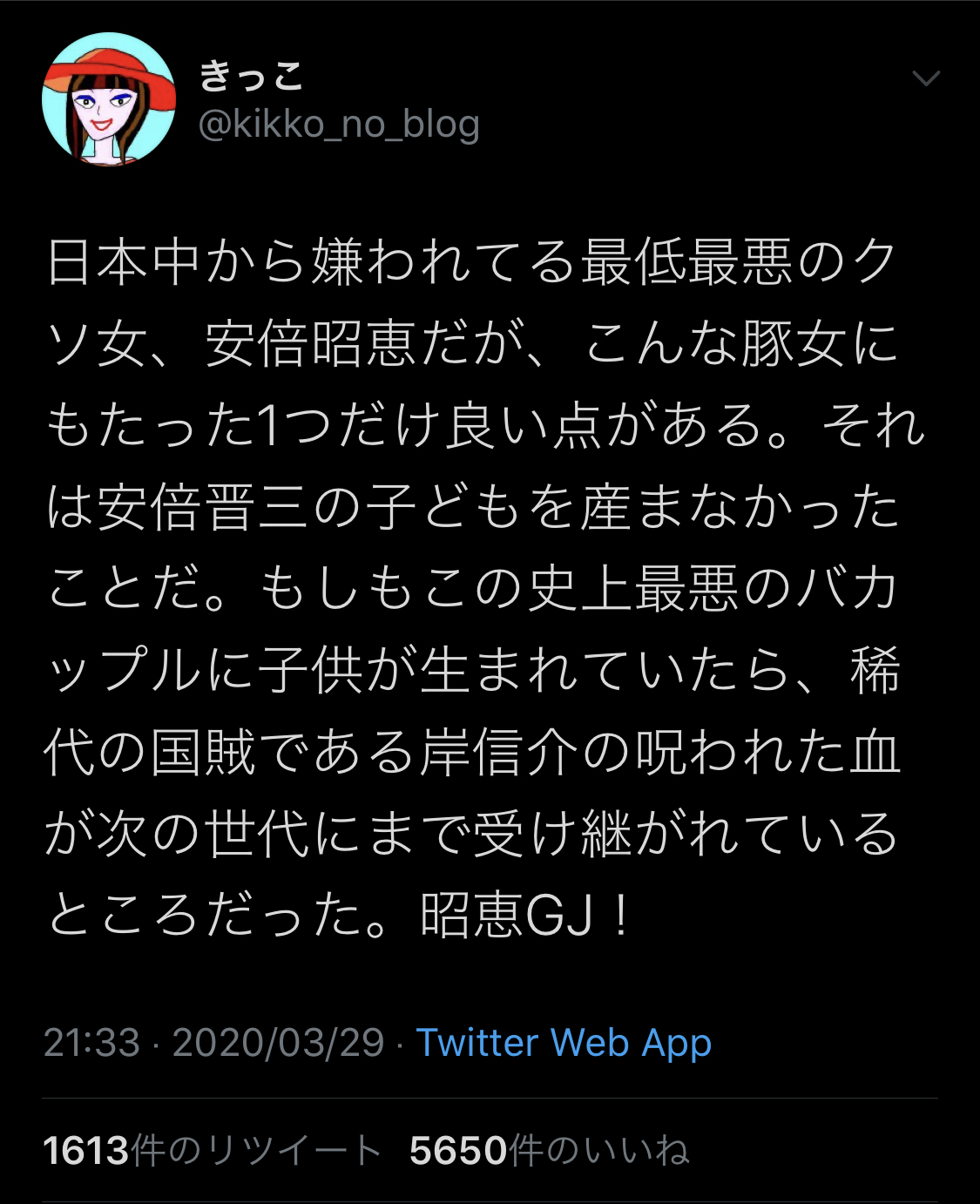980x1204 pixels.
Task: Click tweet line containing 子供が生まれていたら
Action: 471,671
